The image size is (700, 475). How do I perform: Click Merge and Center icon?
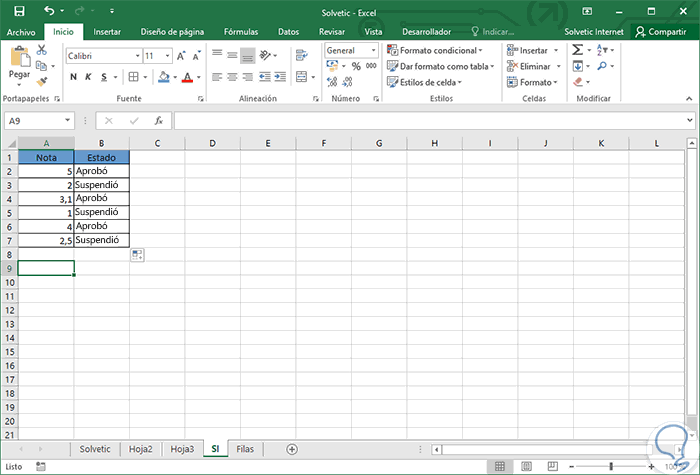[302, 77]
